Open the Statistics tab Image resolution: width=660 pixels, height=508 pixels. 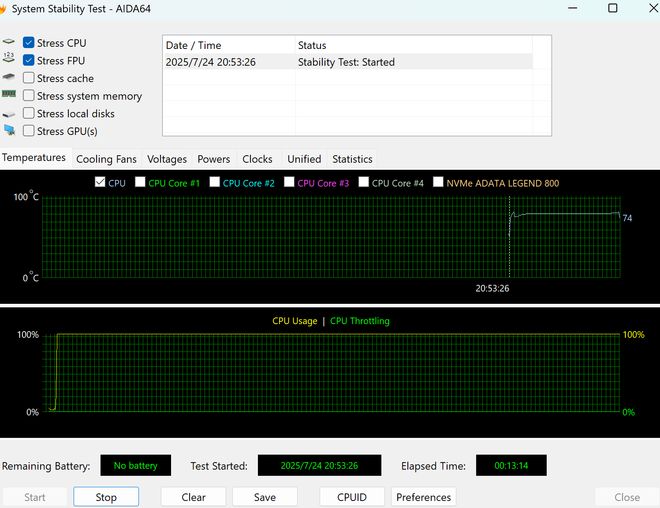coord(352,159)
